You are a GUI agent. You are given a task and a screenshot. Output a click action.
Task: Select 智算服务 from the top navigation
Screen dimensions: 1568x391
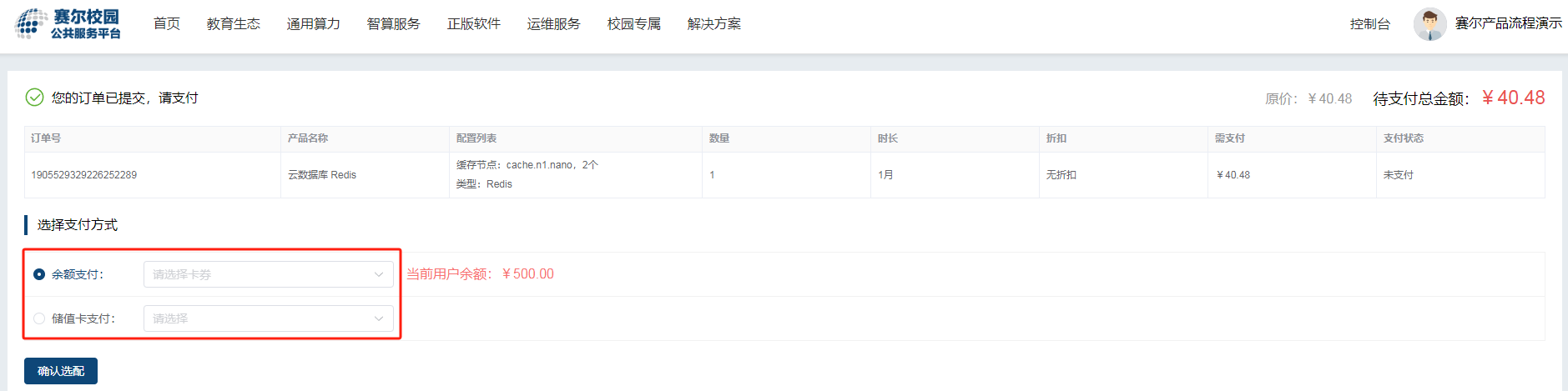(394, 24)
